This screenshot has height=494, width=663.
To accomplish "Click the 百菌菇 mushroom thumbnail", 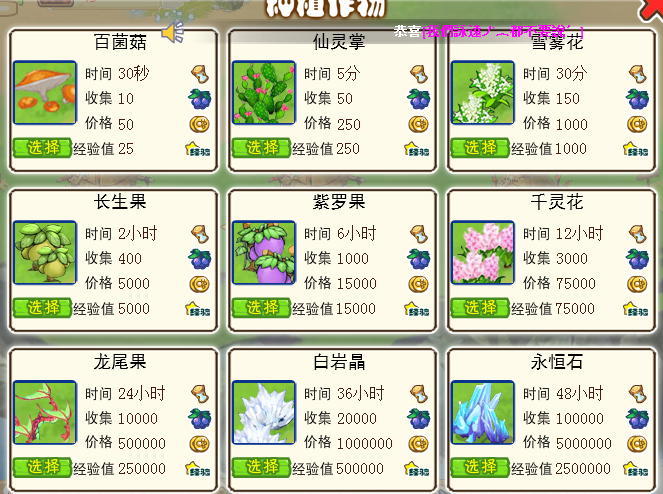I will [45, 93].
